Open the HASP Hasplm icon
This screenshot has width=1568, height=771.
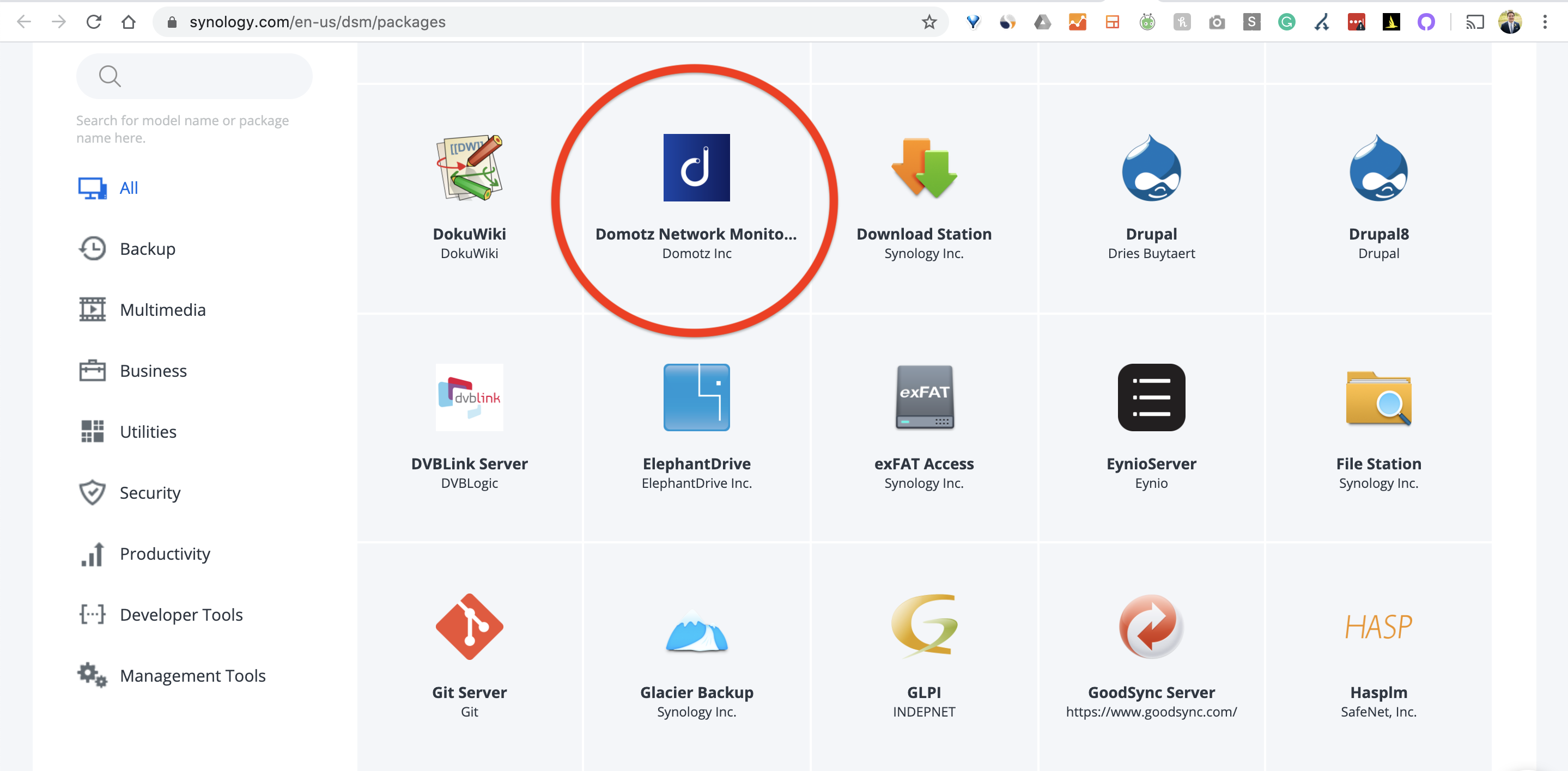[1379, 627]
